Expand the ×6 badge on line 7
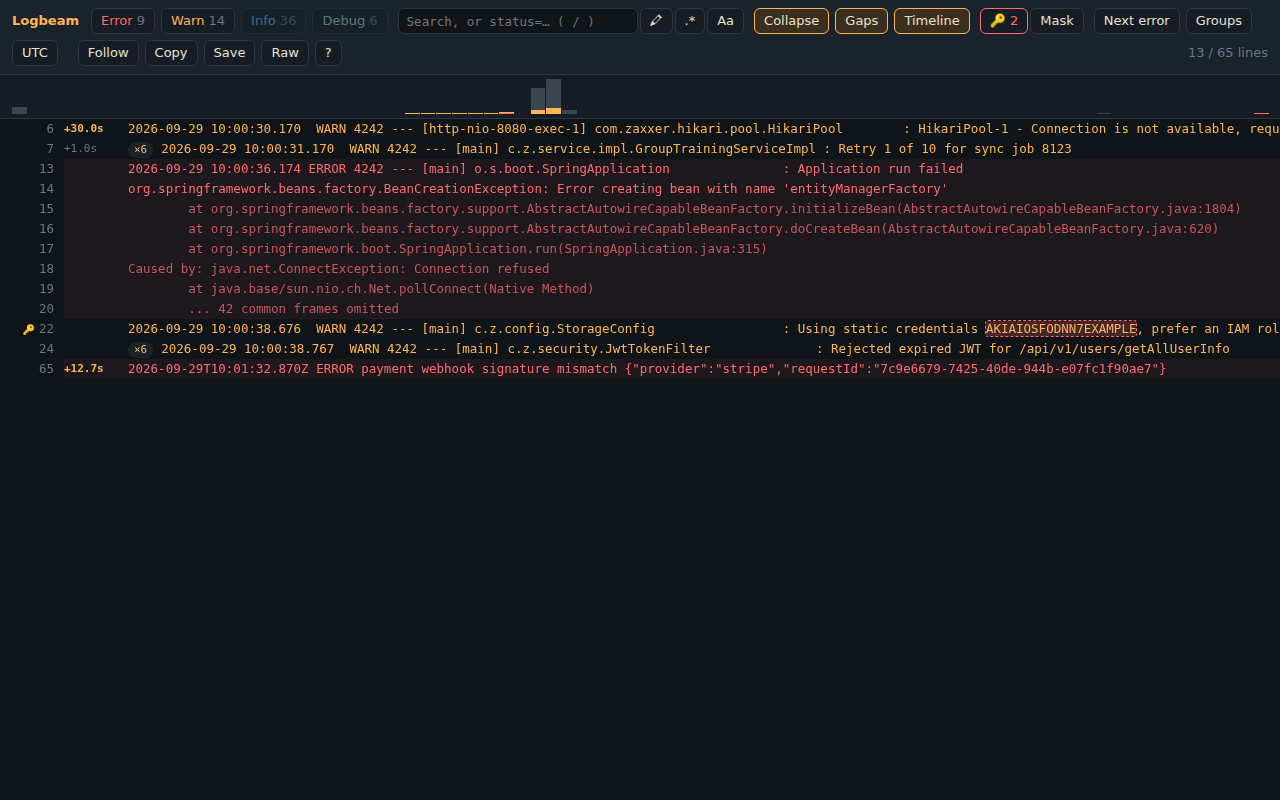 (141, 149)
